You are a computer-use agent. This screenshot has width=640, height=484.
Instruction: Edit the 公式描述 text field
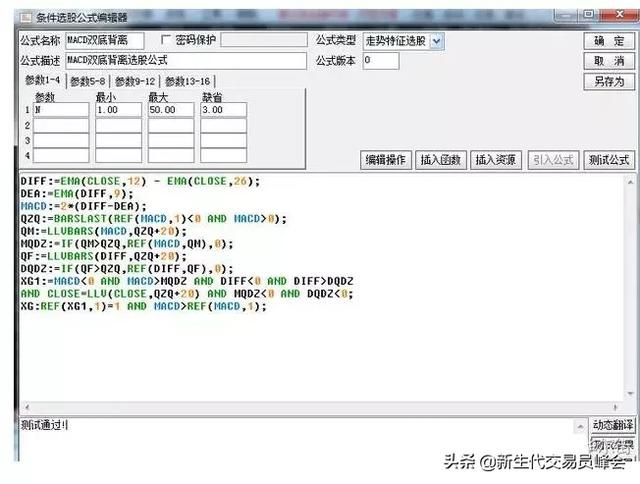pos(186,61)
